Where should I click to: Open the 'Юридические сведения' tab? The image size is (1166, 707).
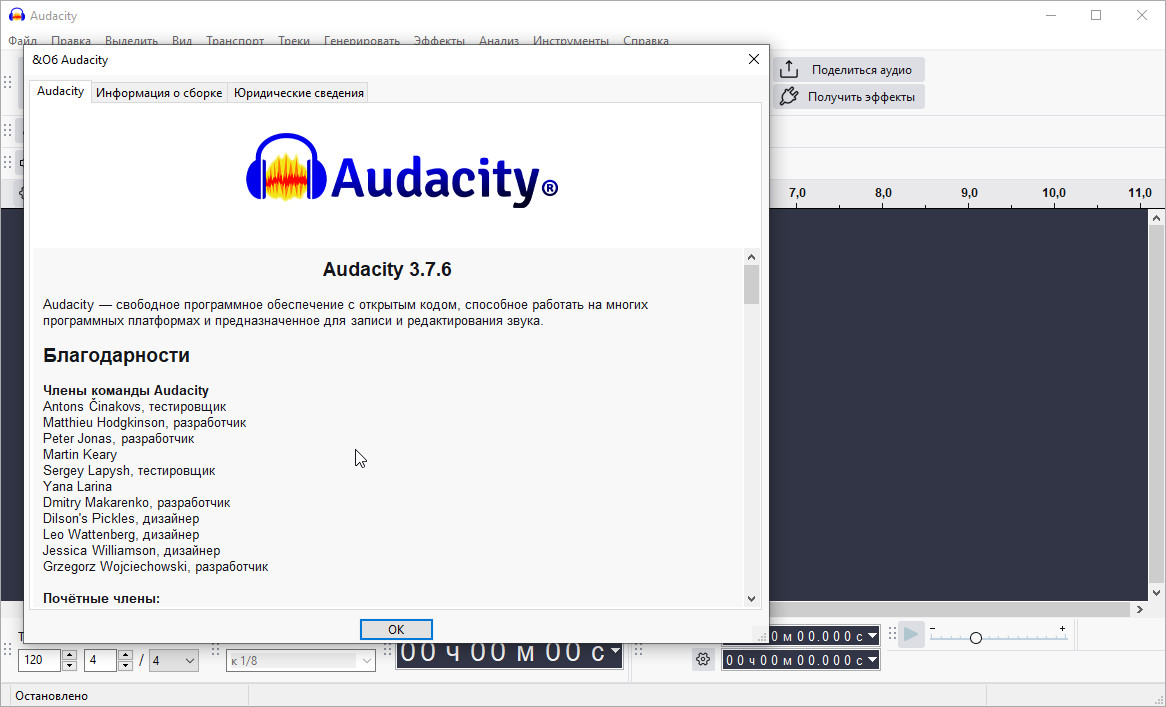click(x=298, y=93)
